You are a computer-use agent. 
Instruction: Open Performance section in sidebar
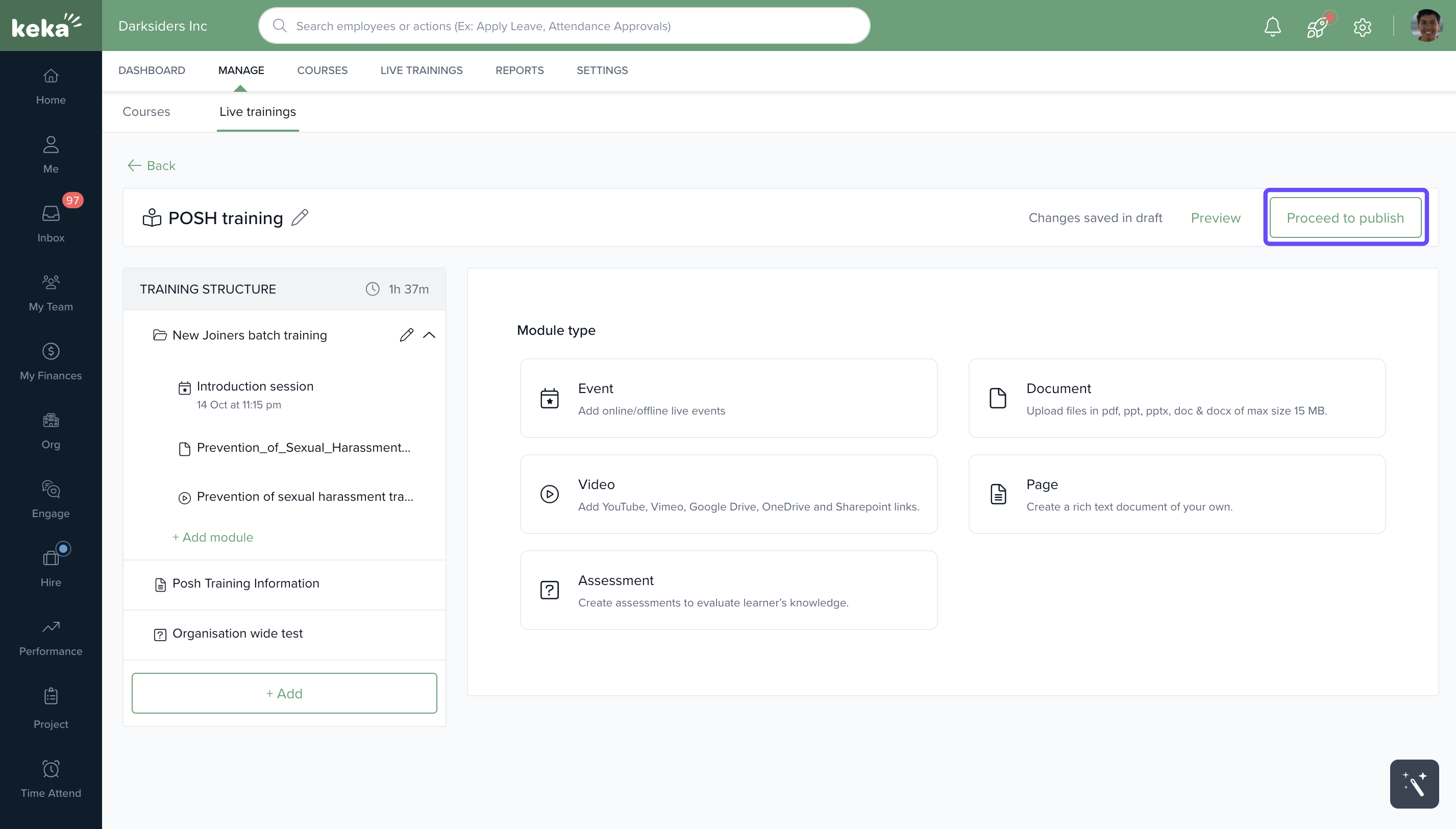tap(51, 637)
